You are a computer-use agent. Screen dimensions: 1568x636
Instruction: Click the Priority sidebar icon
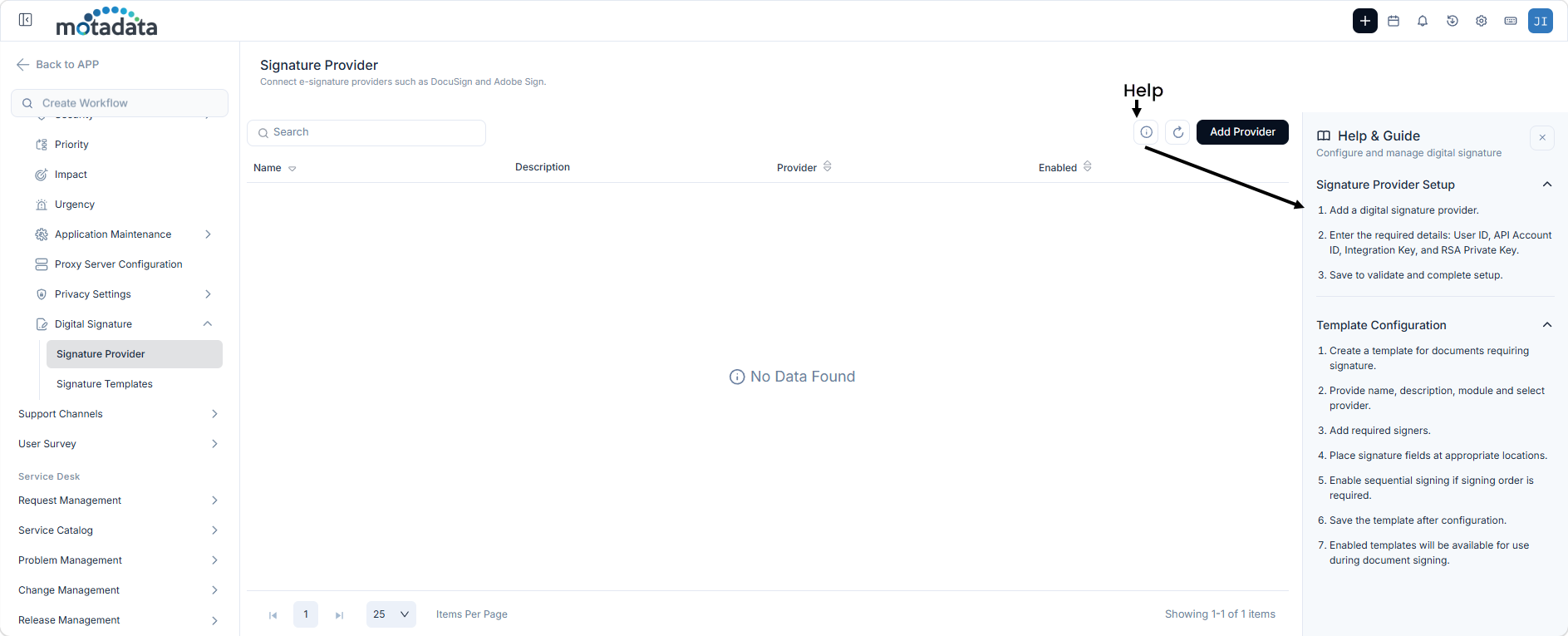click(x=42, y=145)
